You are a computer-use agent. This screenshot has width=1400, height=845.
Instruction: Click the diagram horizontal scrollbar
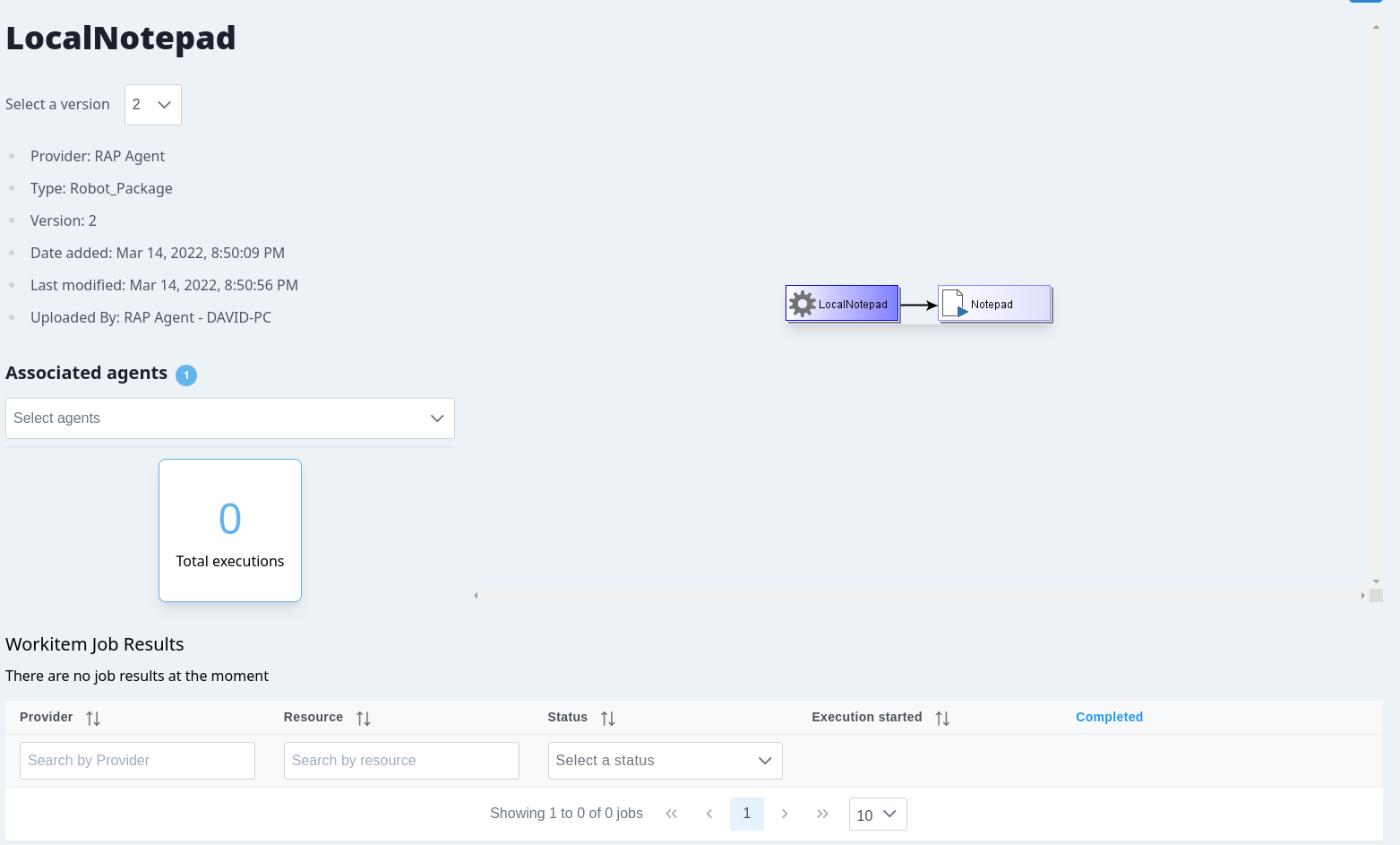point(918,595)
